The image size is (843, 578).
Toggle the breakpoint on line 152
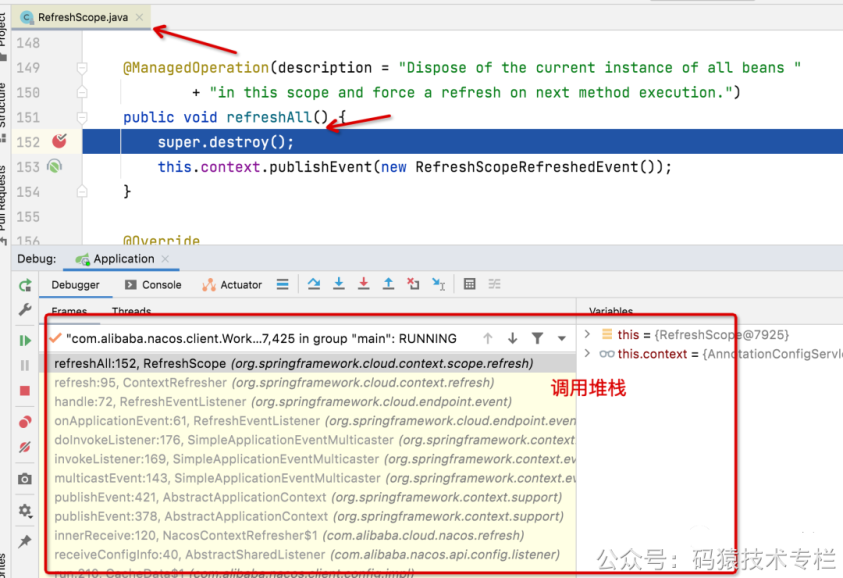coord(59,141)
